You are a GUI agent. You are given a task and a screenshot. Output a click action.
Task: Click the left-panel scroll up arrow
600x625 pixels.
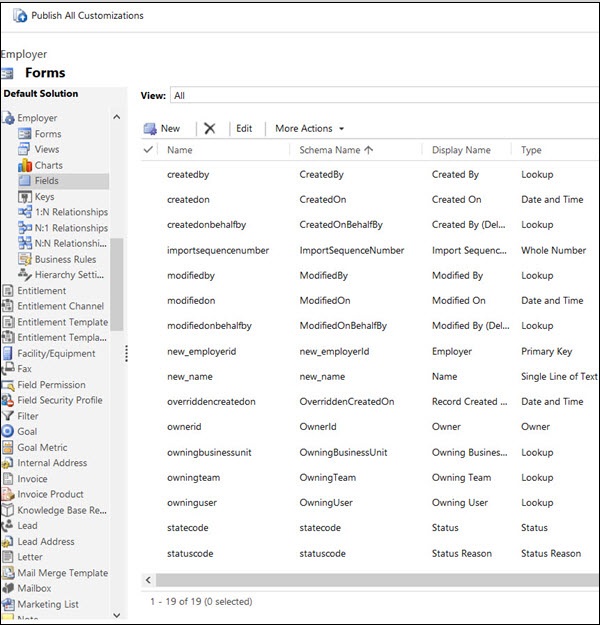click(117, 118)
